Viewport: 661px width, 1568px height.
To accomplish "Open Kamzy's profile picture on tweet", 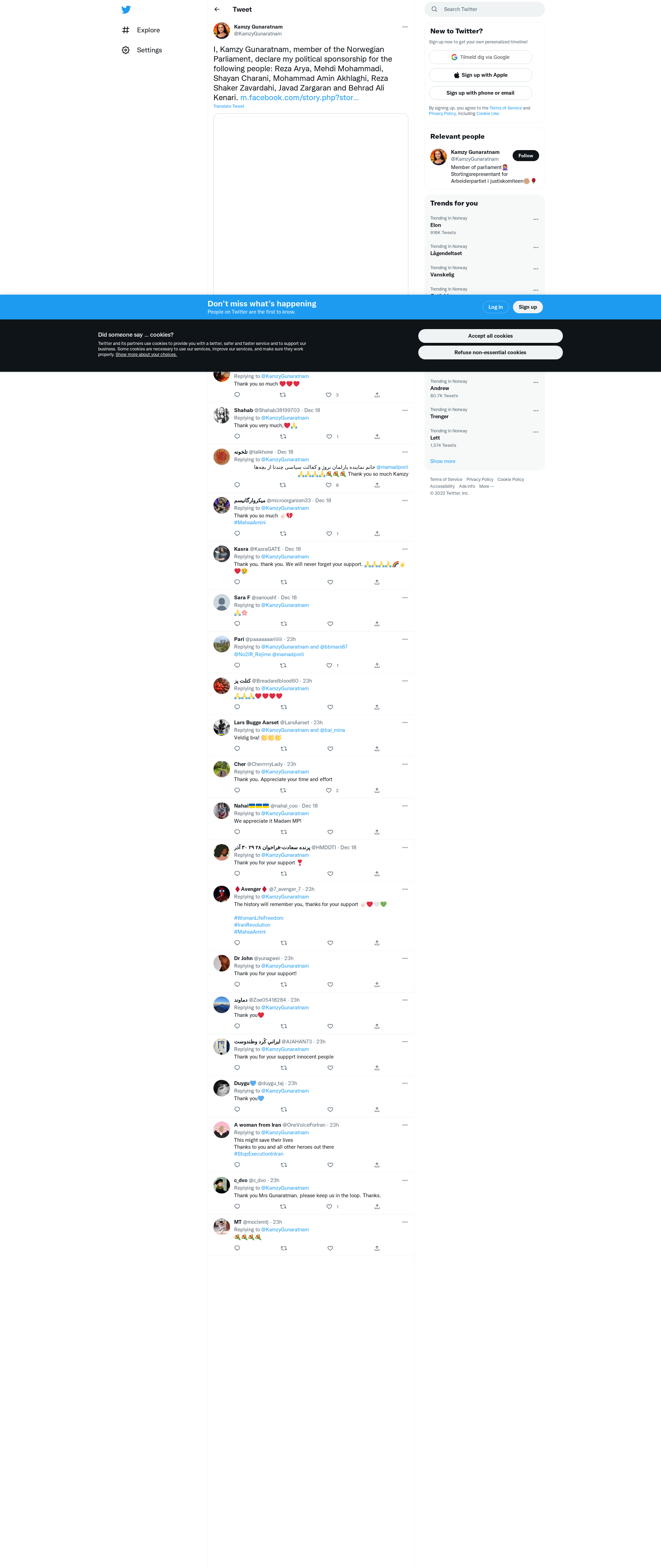I will 222,30.
